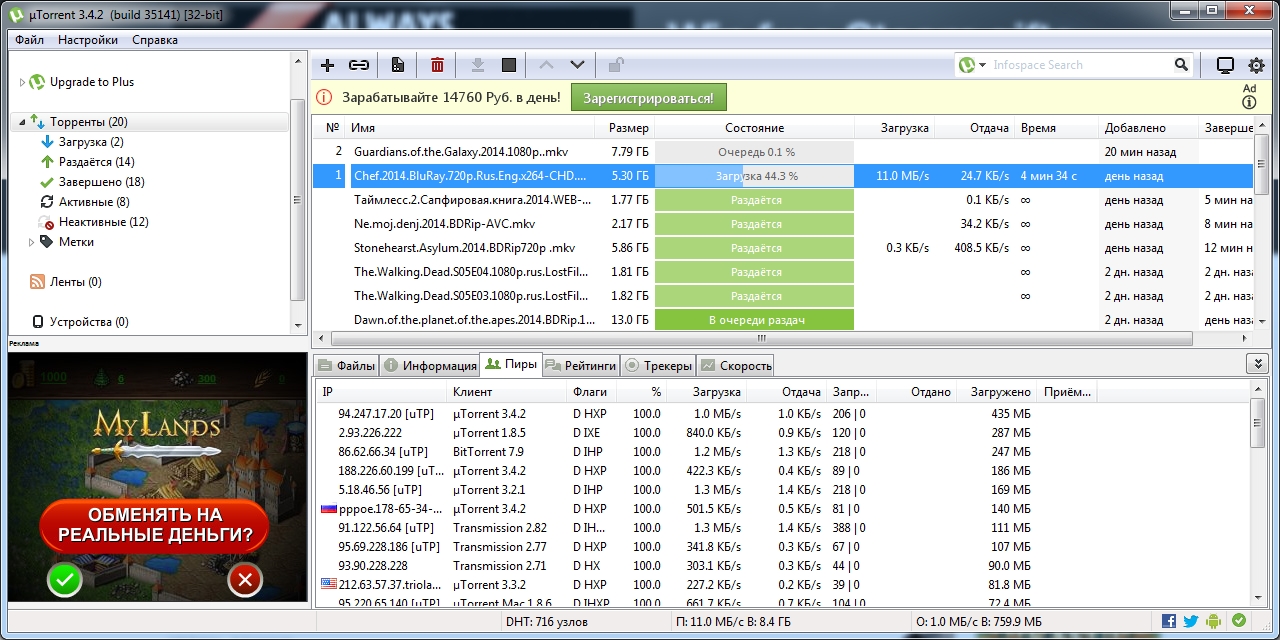Click Guardians queue progress bar at 0.1 %
The width and height of the screenshot is (1280, 640).
tap(755, 152)
